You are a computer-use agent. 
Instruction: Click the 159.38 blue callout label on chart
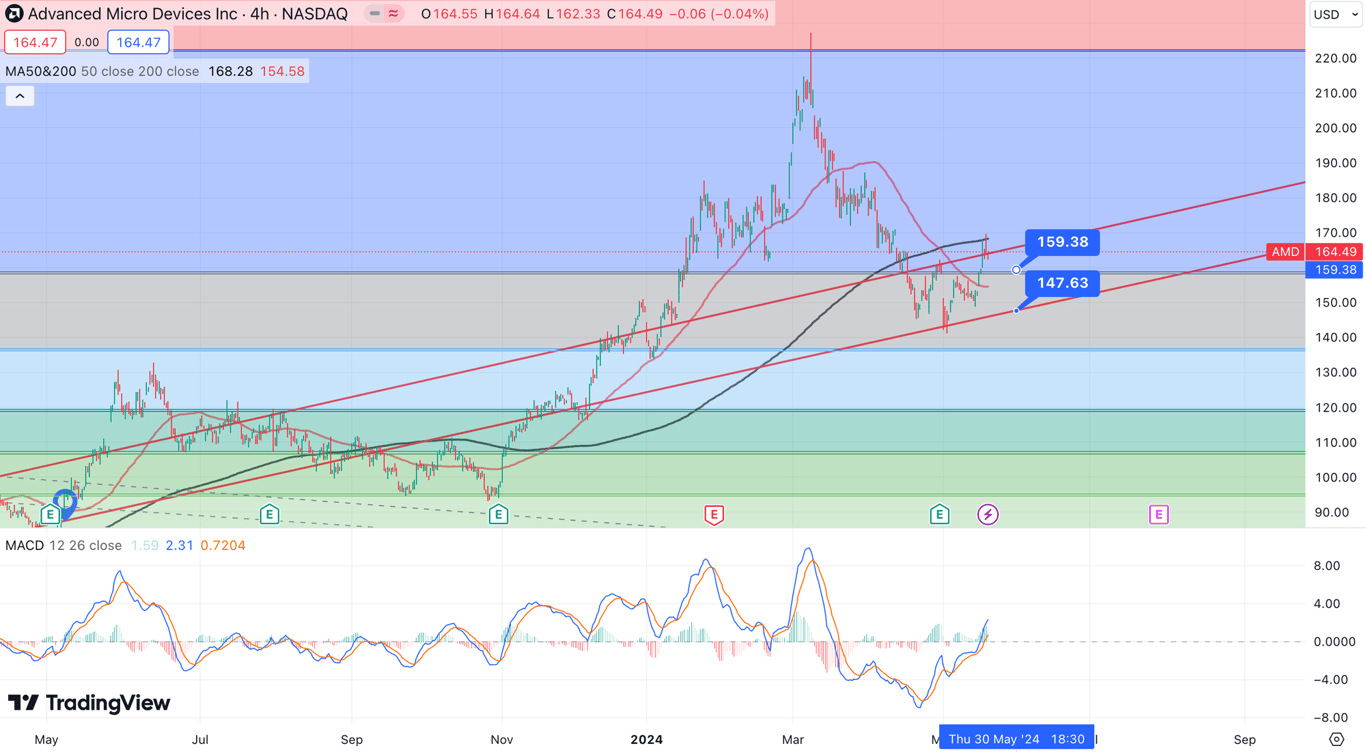coord(1062,242)
